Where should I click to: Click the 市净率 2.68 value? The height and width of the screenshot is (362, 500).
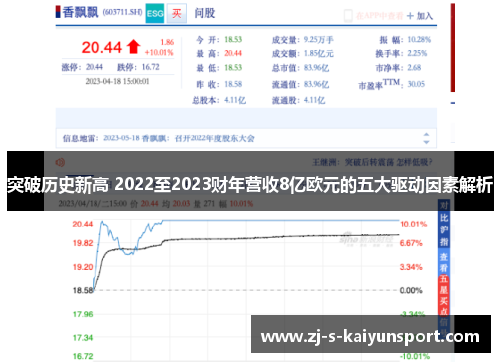[414, 68]
